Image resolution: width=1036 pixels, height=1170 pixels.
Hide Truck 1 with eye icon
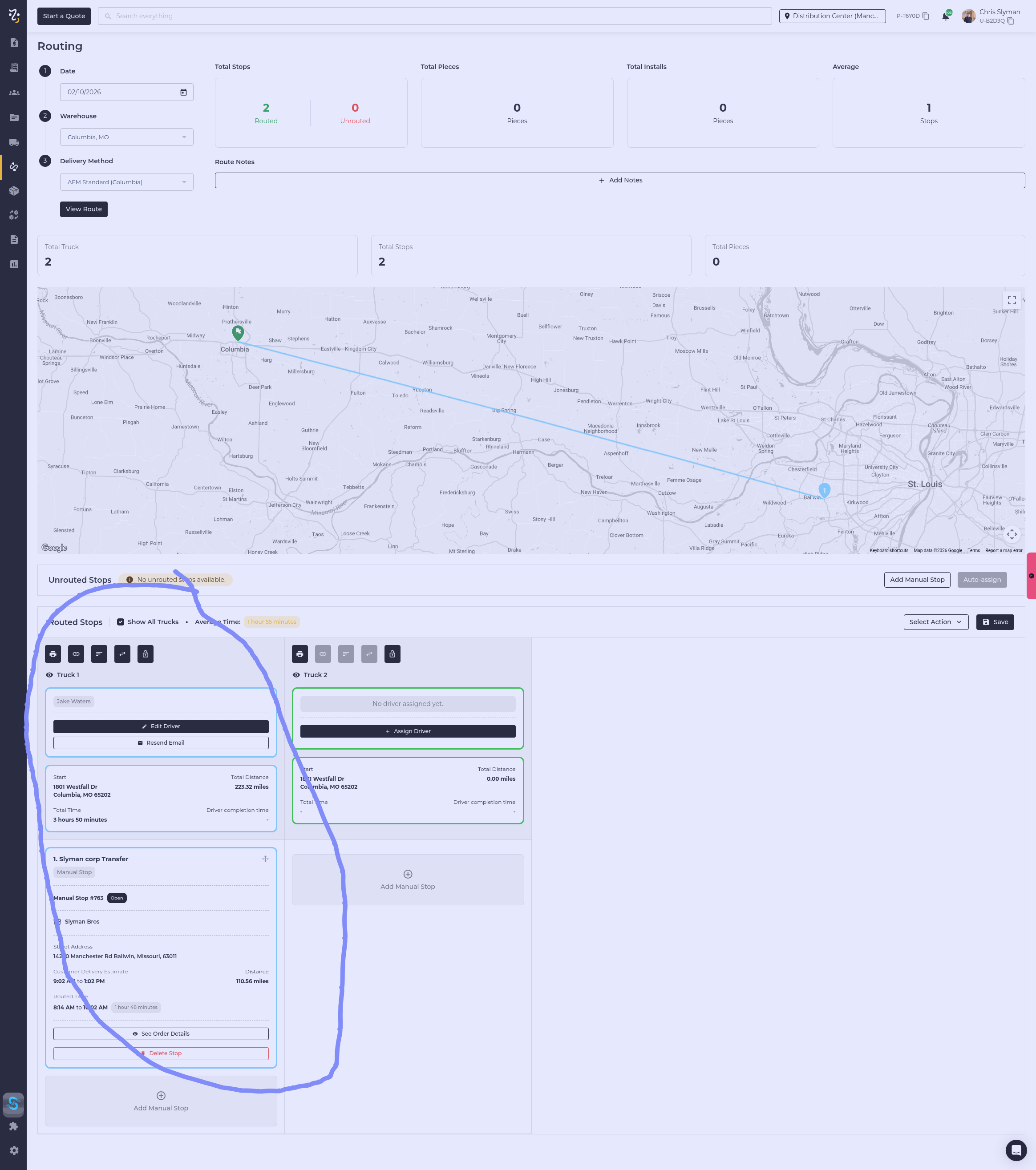coord(49,675)
